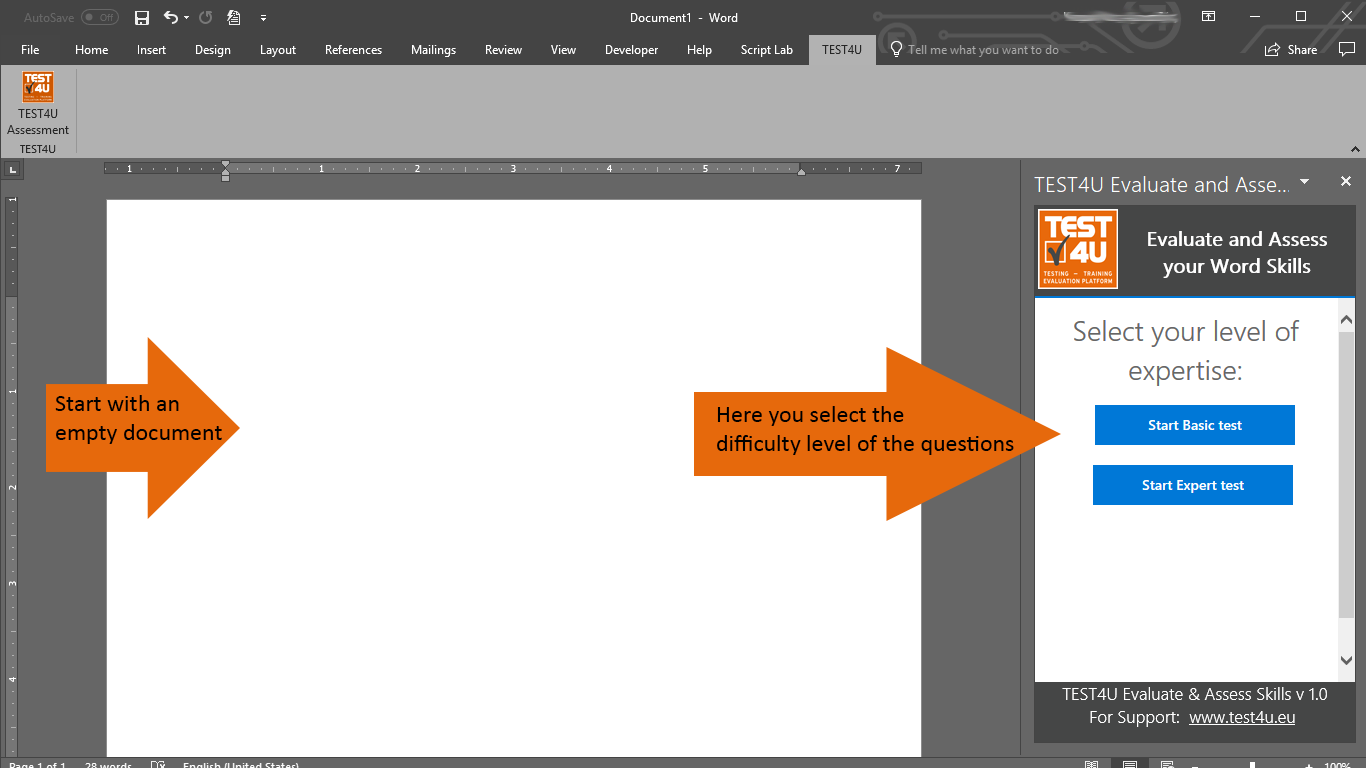Maximize the Word window
Viewport: 1366px width, 768px height.
coord(1301,17)
